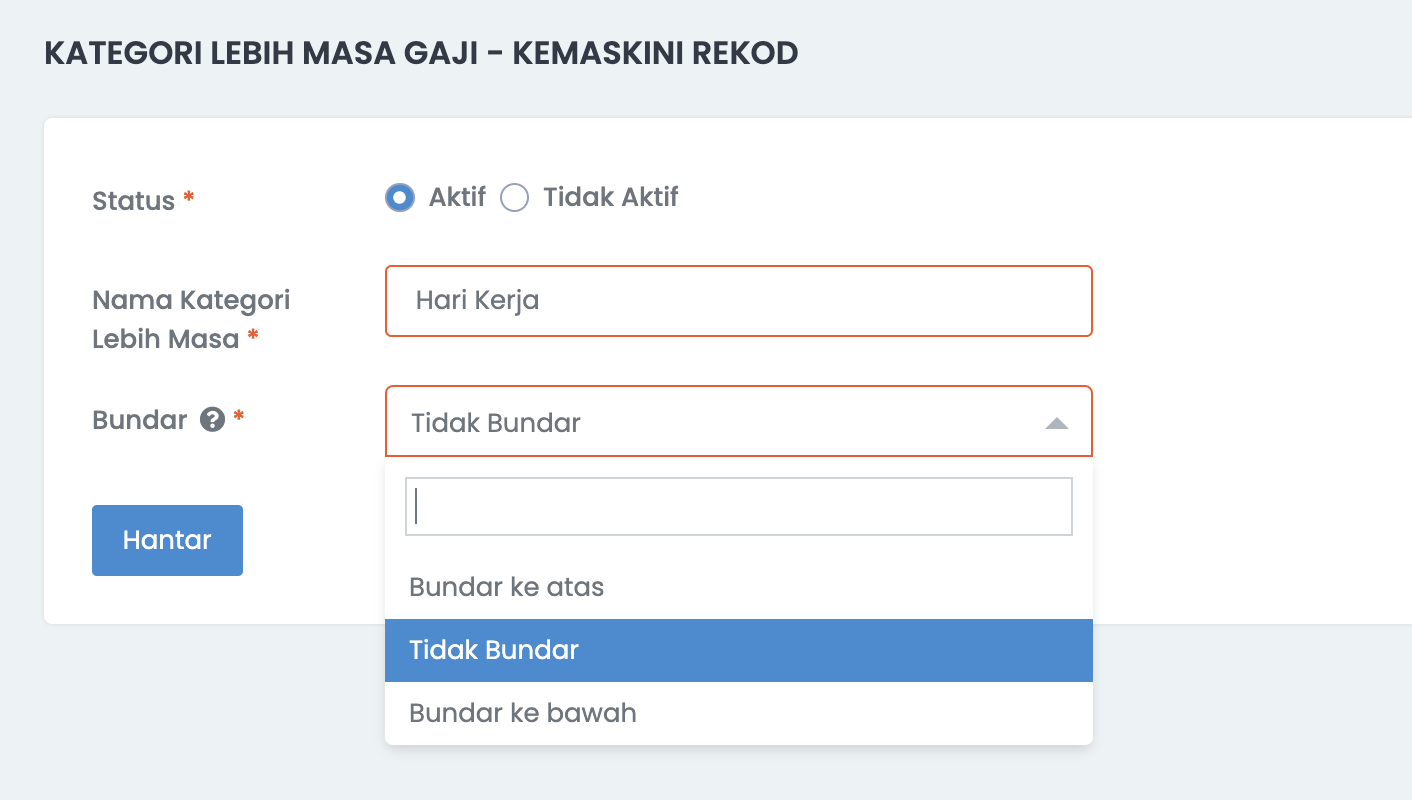Click the Nama Kategori Lebih Masa label
Screen dimensions: 1412x800
(191, 319)
